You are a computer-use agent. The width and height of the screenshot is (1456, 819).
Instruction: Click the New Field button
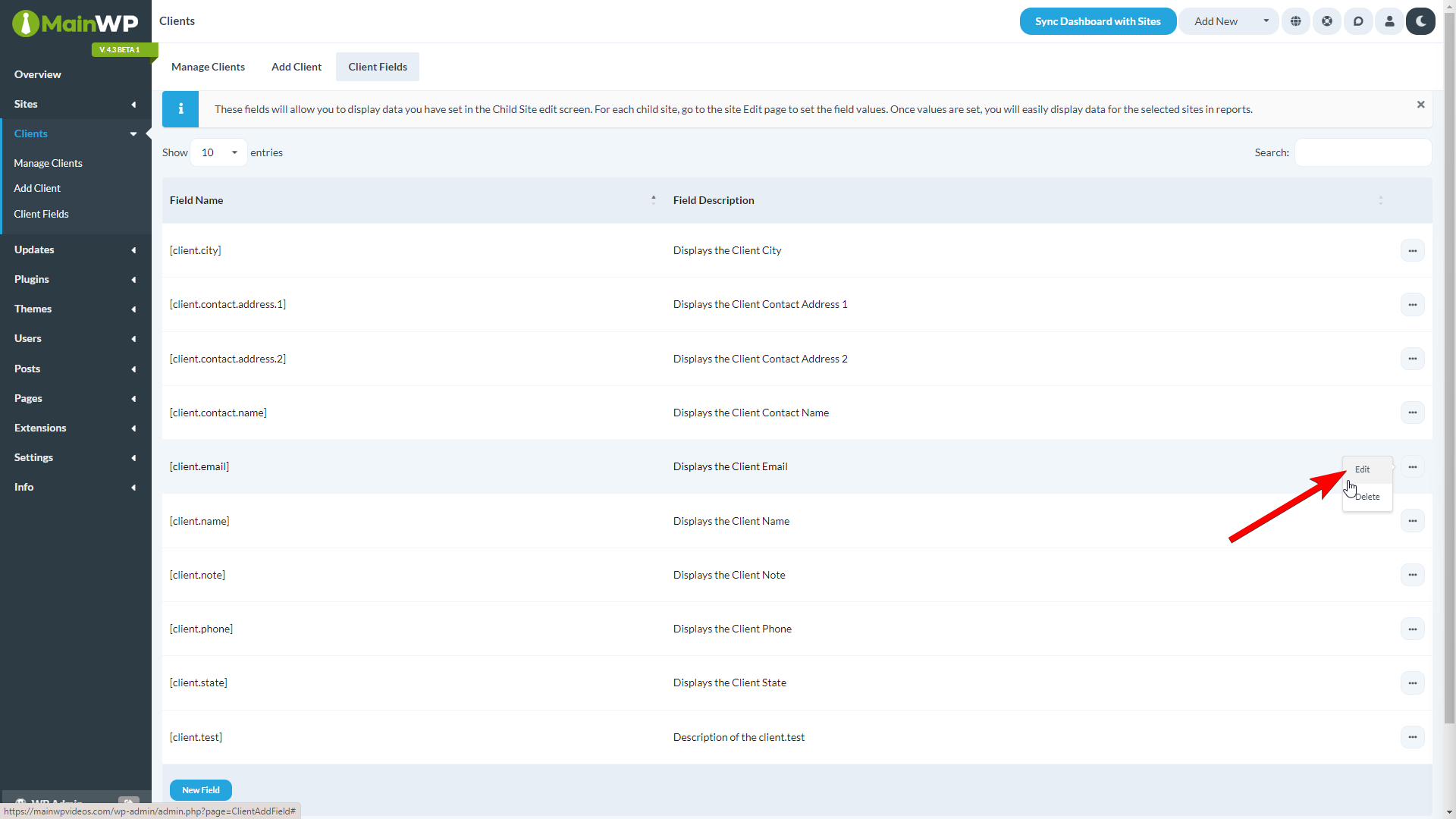[200, 790]
